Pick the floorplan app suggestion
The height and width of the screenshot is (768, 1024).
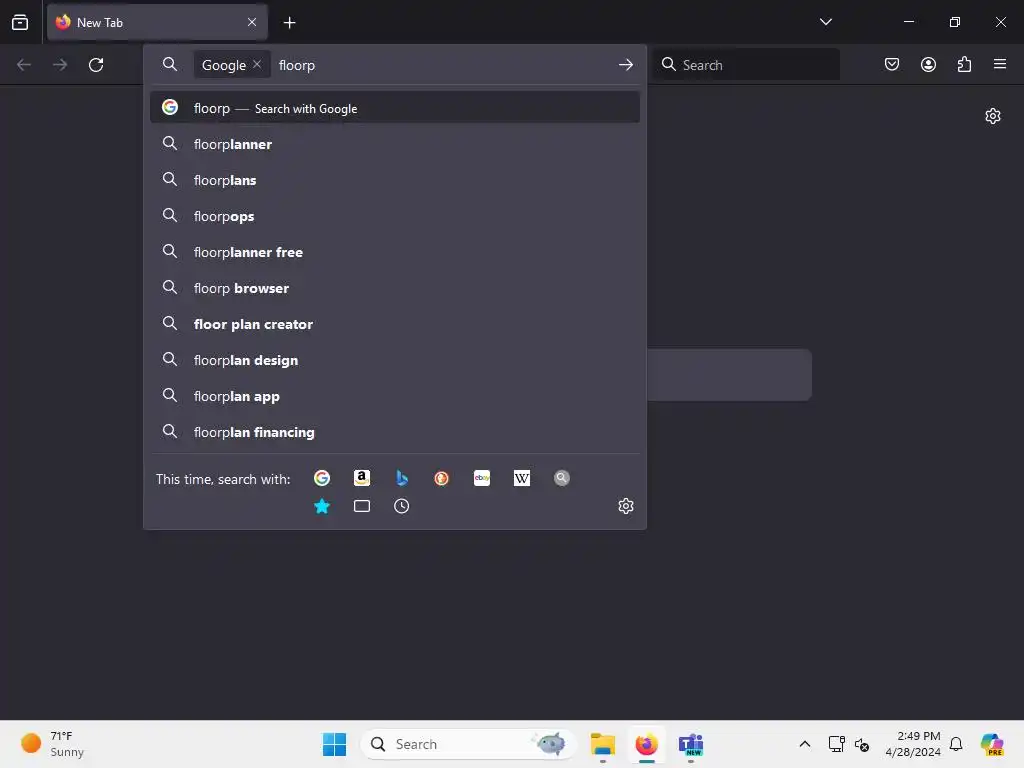coord(394,396)
